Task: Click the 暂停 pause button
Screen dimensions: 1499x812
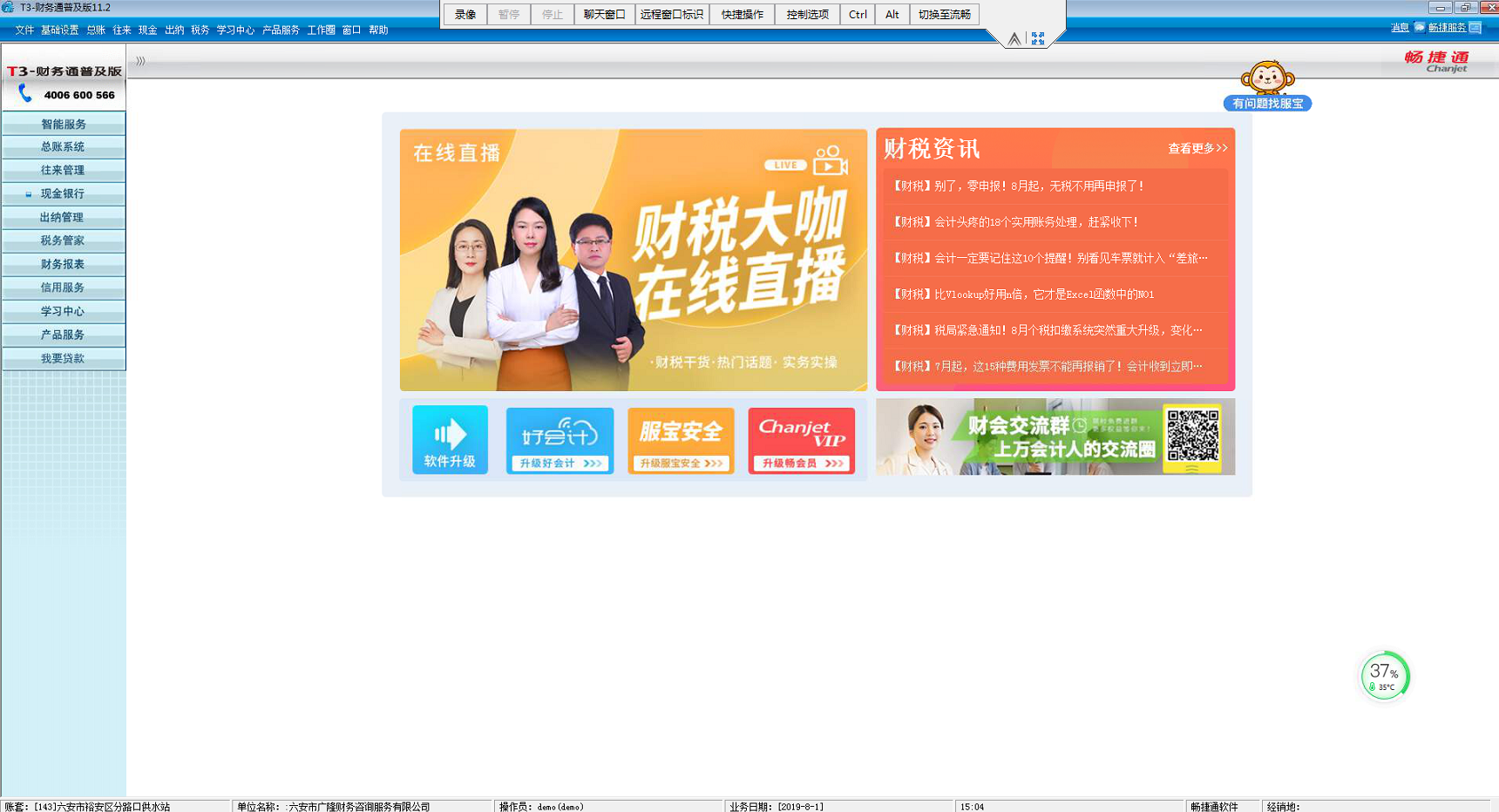Action: click(x=509, y=14)
